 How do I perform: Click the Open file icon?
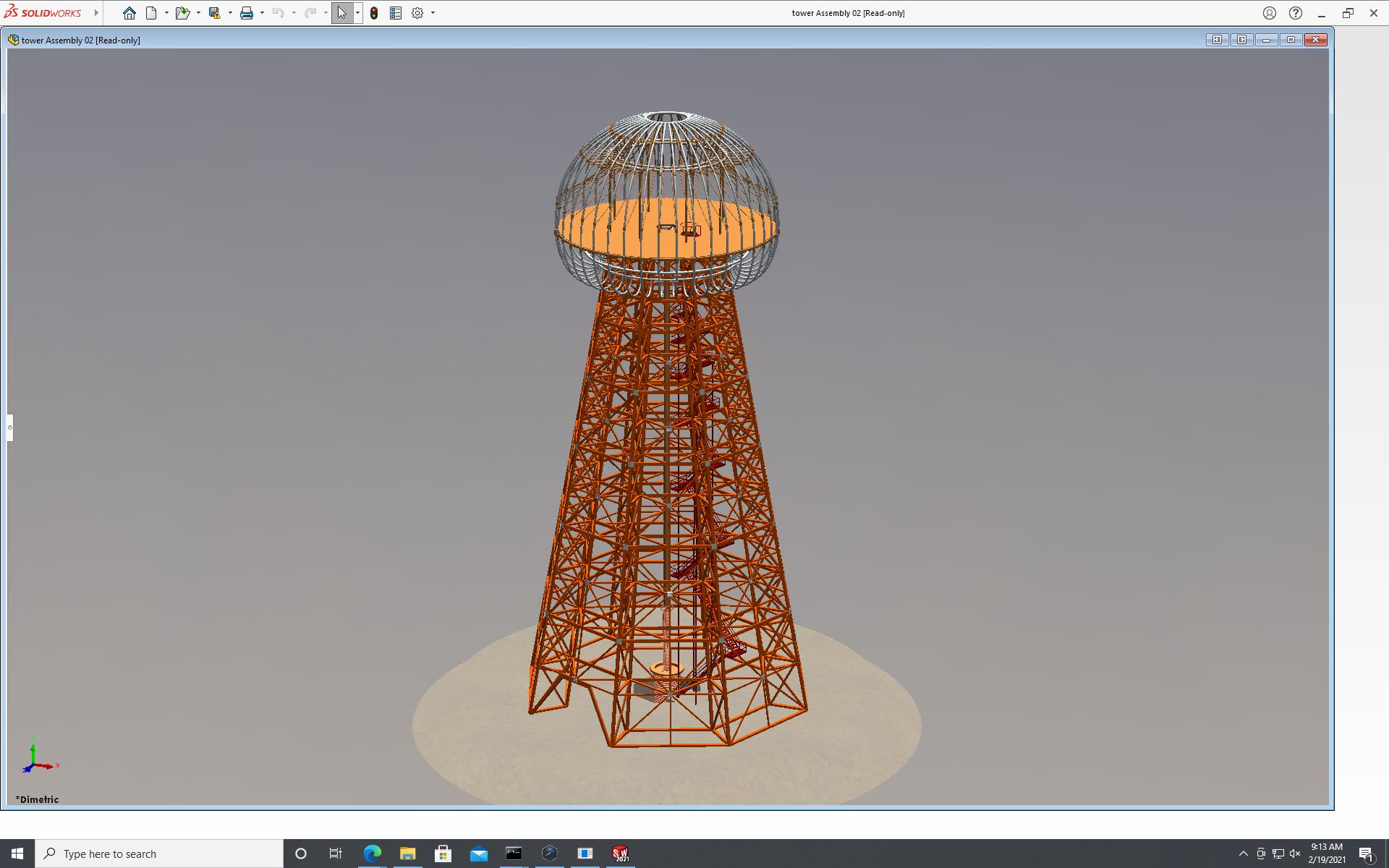pyautogui.click(x=182, y=13)
